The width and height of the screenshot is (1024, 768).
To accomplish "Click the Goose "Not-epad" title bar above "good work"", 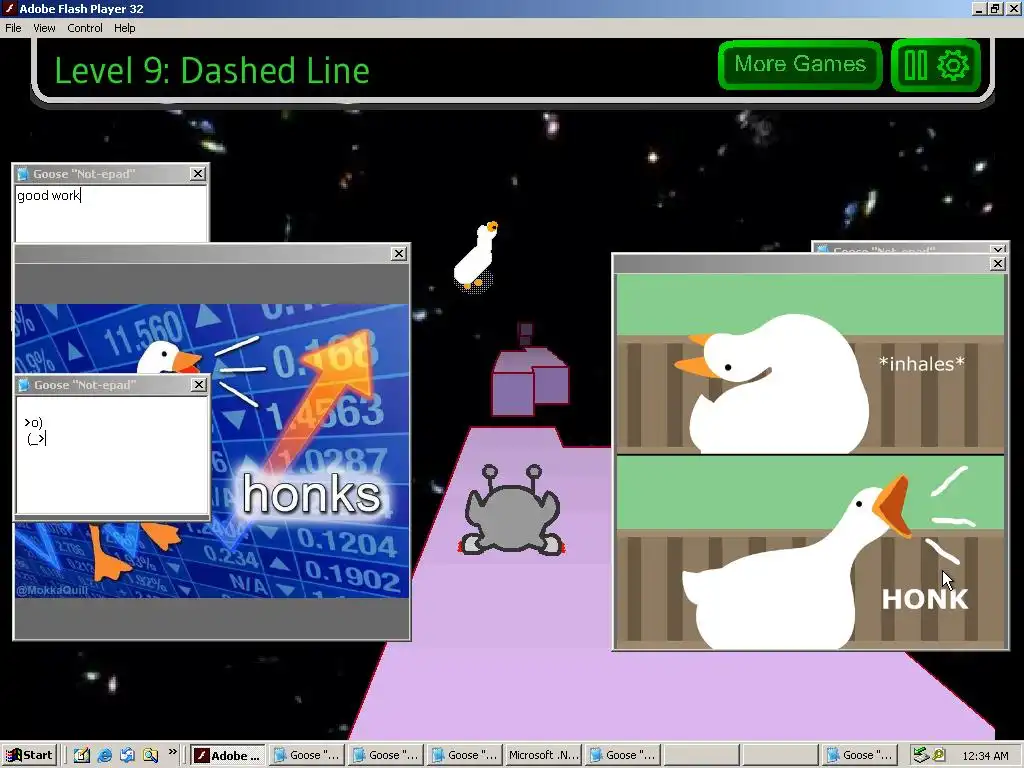I will pyautogui.click(x=110, y=174).
